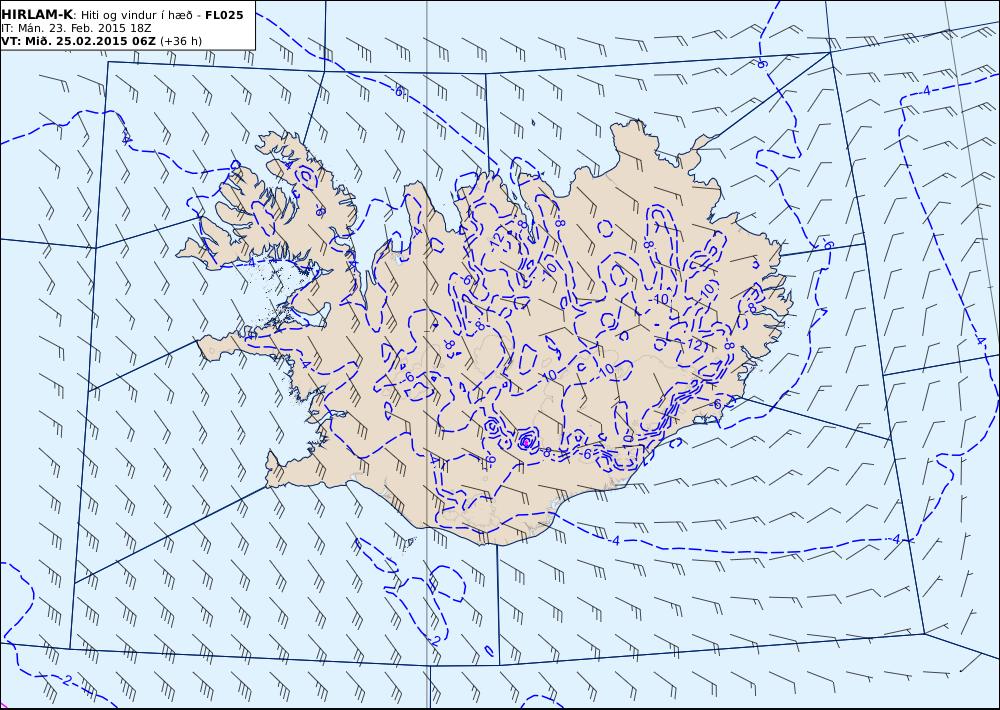1000x710 pixels.
Task: Click the 'Hiti og vindur í hæð' title text
Action: click(x=136, y=15)
